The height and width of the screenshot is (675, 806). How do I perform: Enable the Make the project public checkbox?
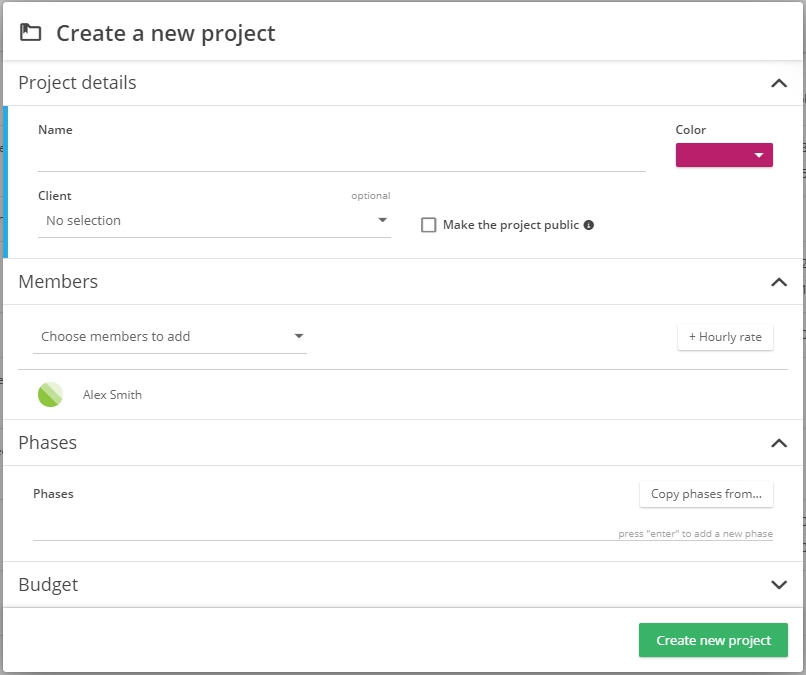(x=428, y=225)
